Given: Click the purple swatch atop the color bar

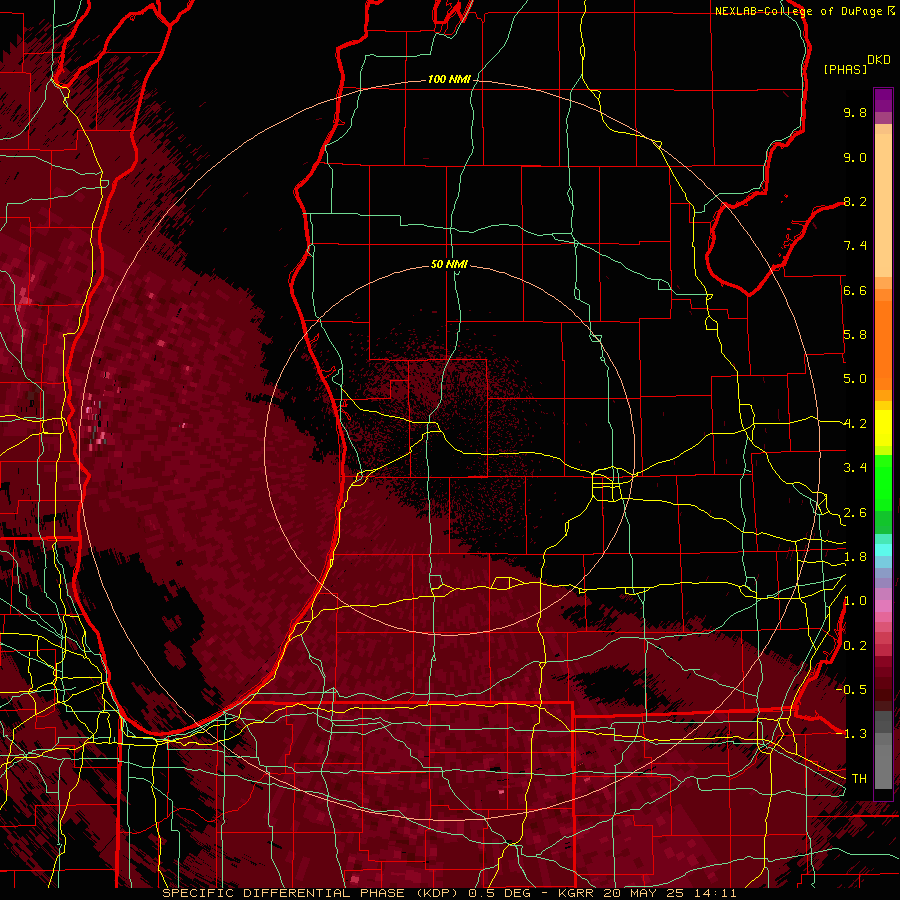Looking at the screenshot, I should tap(883, 100).
